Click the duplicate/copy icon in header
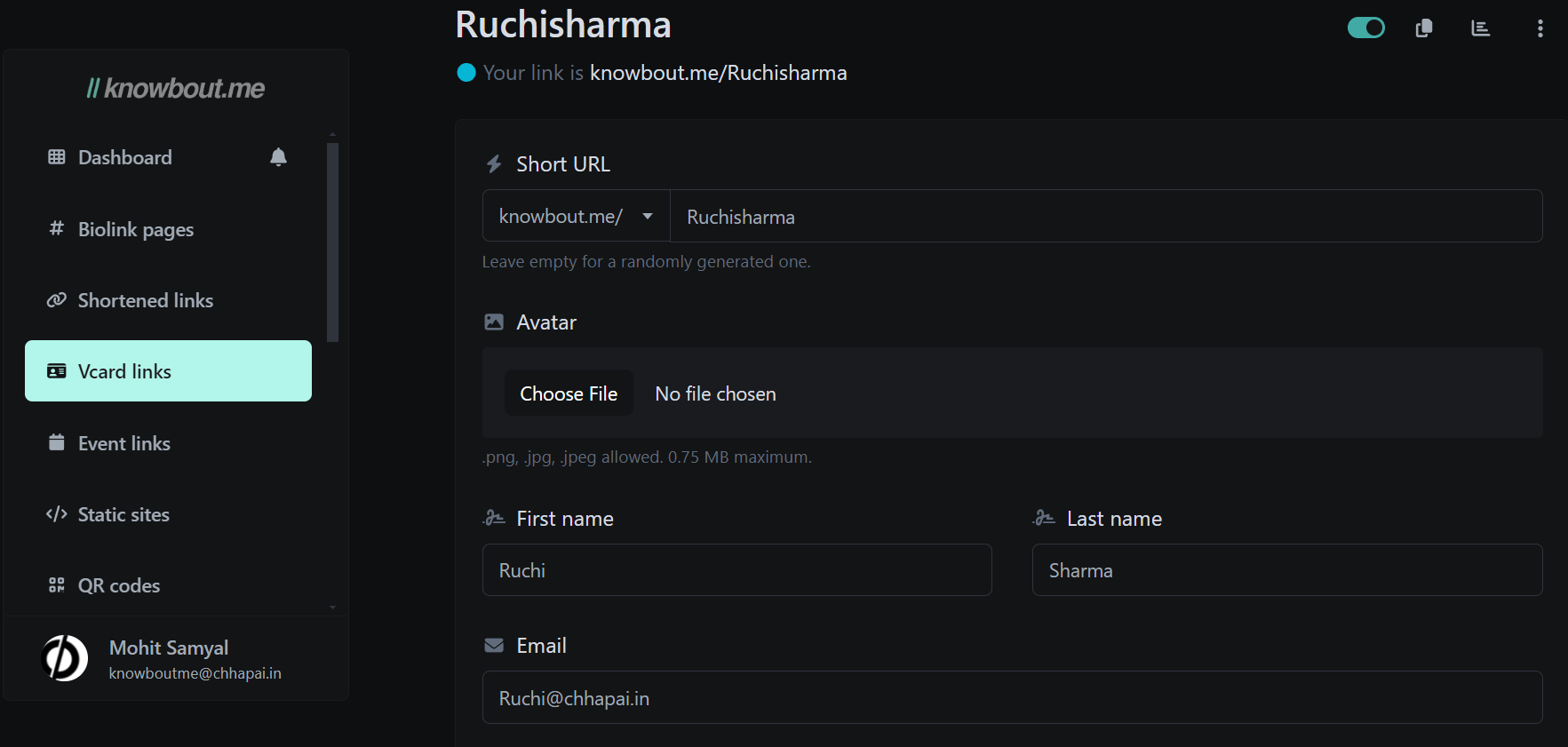The height and width of the screenshot is (747, 1568). pos(1424,28)
